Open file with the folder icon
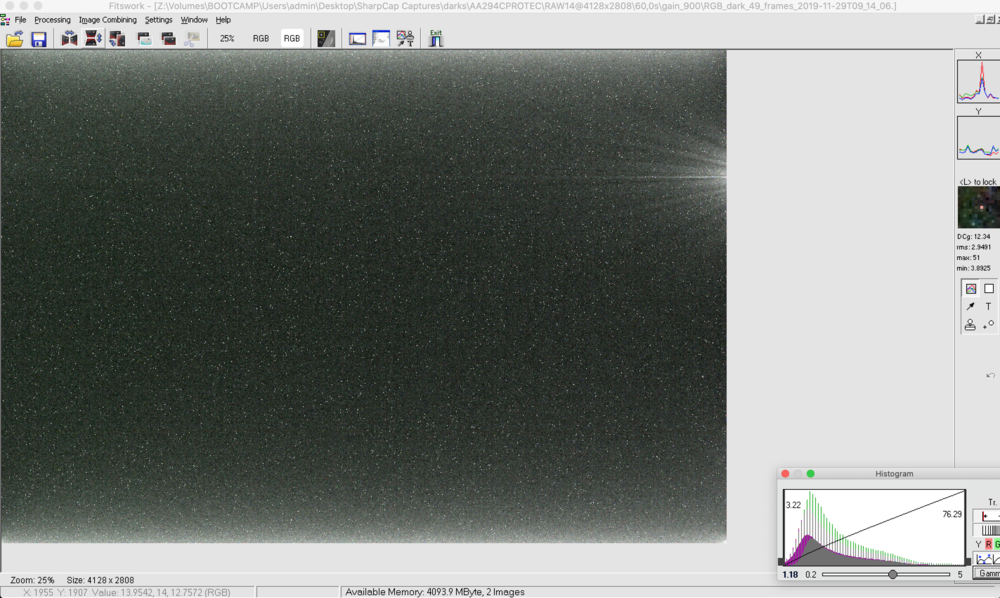Image resolution: width=1000 pixels, height=598 pixels. tap(15, 39)
